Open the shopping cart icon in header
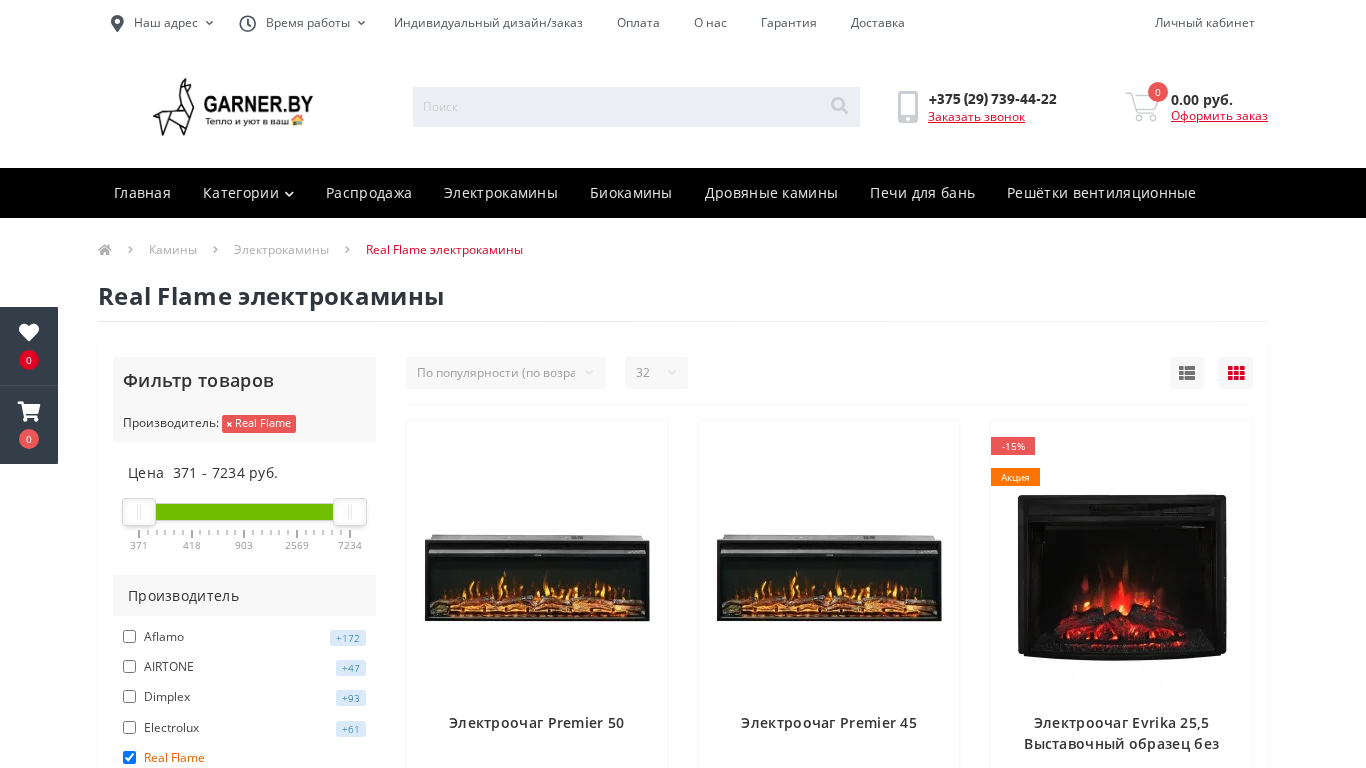1366x768 pixels. coord(1142,107)
